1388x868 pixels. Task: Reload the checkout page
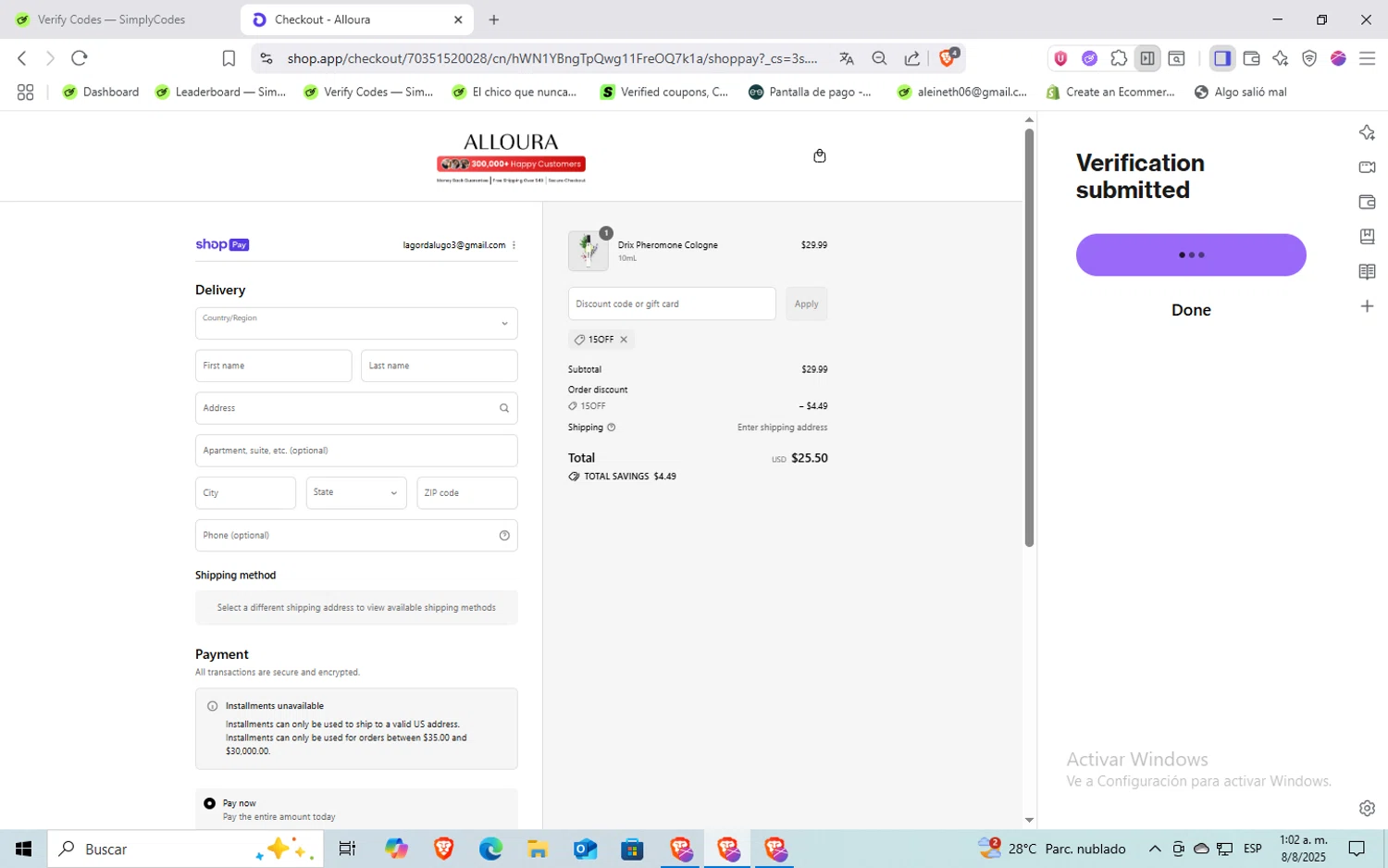(80, 58)
